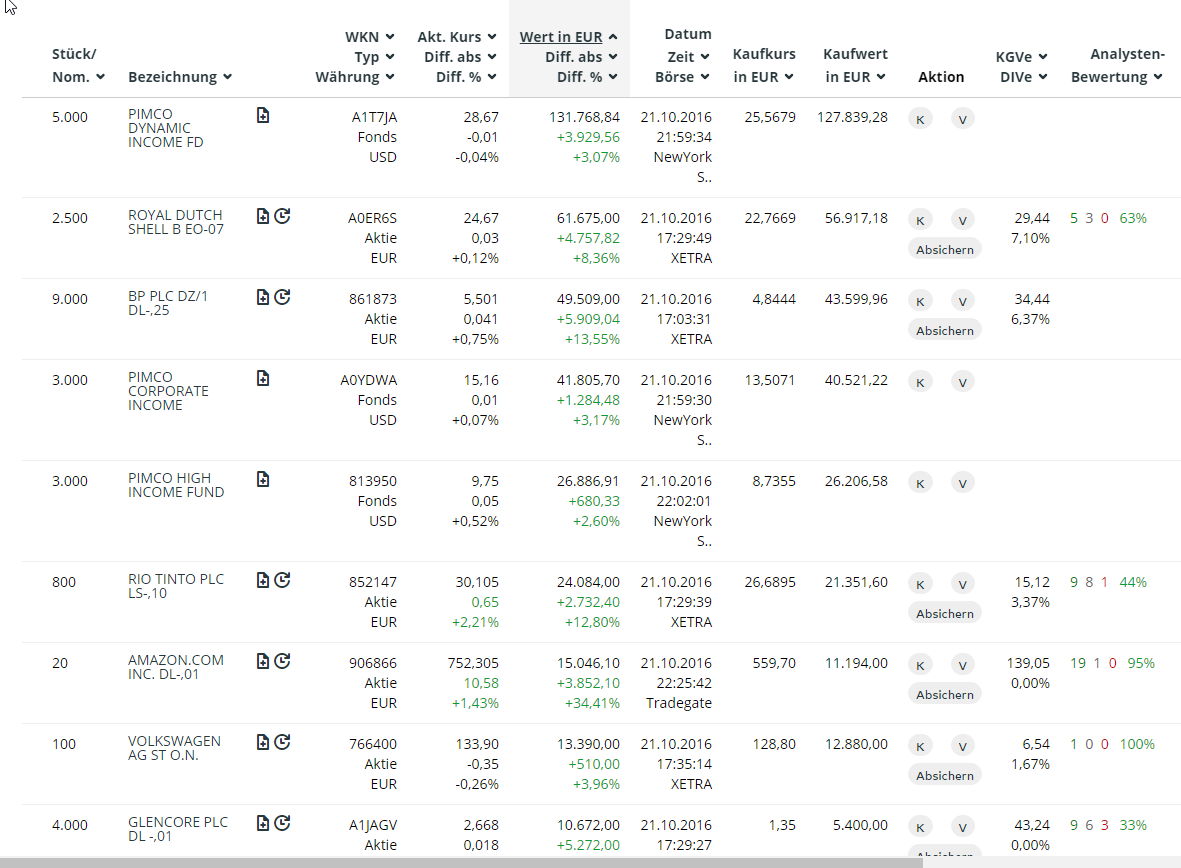Click the circular clock icon for Volkswagen AG
The image size is (1181, 868).
[282, 742]
